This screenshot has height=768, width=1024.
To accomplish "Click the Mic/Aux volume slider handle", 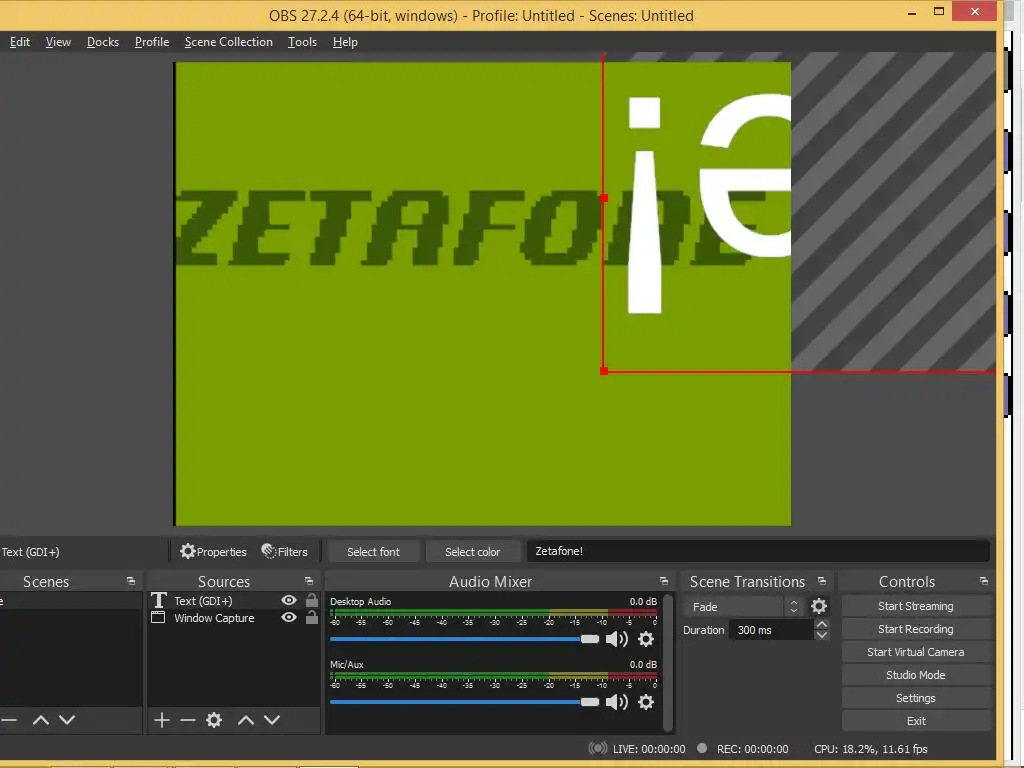I will tap(590, 702).
